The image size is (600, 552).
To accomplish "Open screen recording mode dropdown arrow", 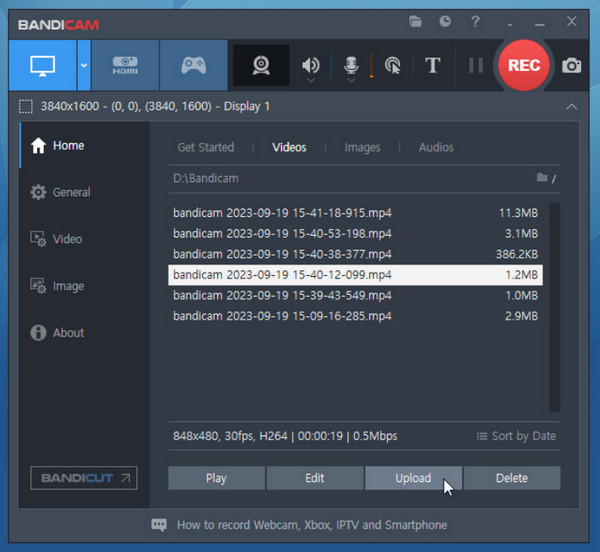I will pos(84,65).
